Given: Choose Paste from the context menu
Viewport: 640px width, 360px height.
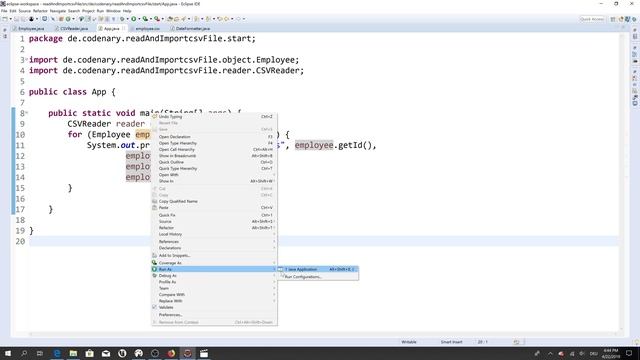Looking at the screenshot, I should (x=214, y=208).
